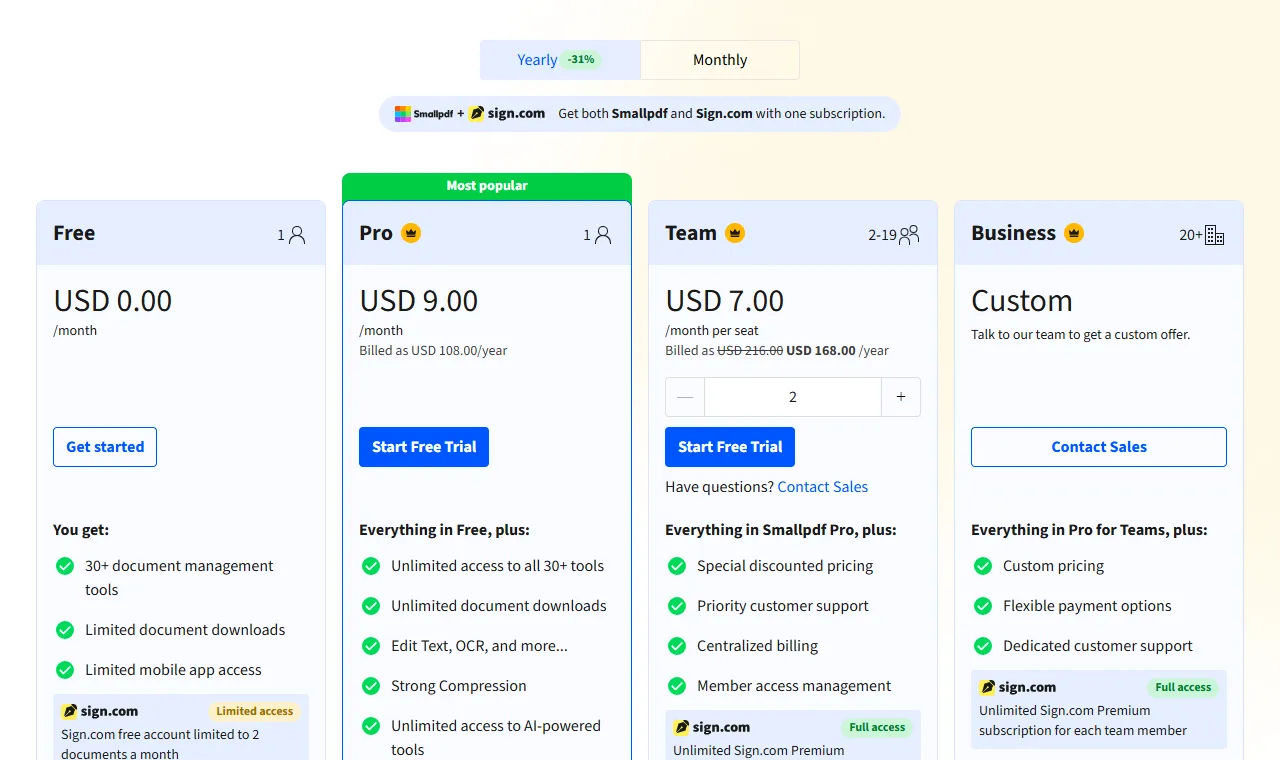The image size is (1280, 760).
Task: Click the Team seat quantity field
Action: coord(793,397)
